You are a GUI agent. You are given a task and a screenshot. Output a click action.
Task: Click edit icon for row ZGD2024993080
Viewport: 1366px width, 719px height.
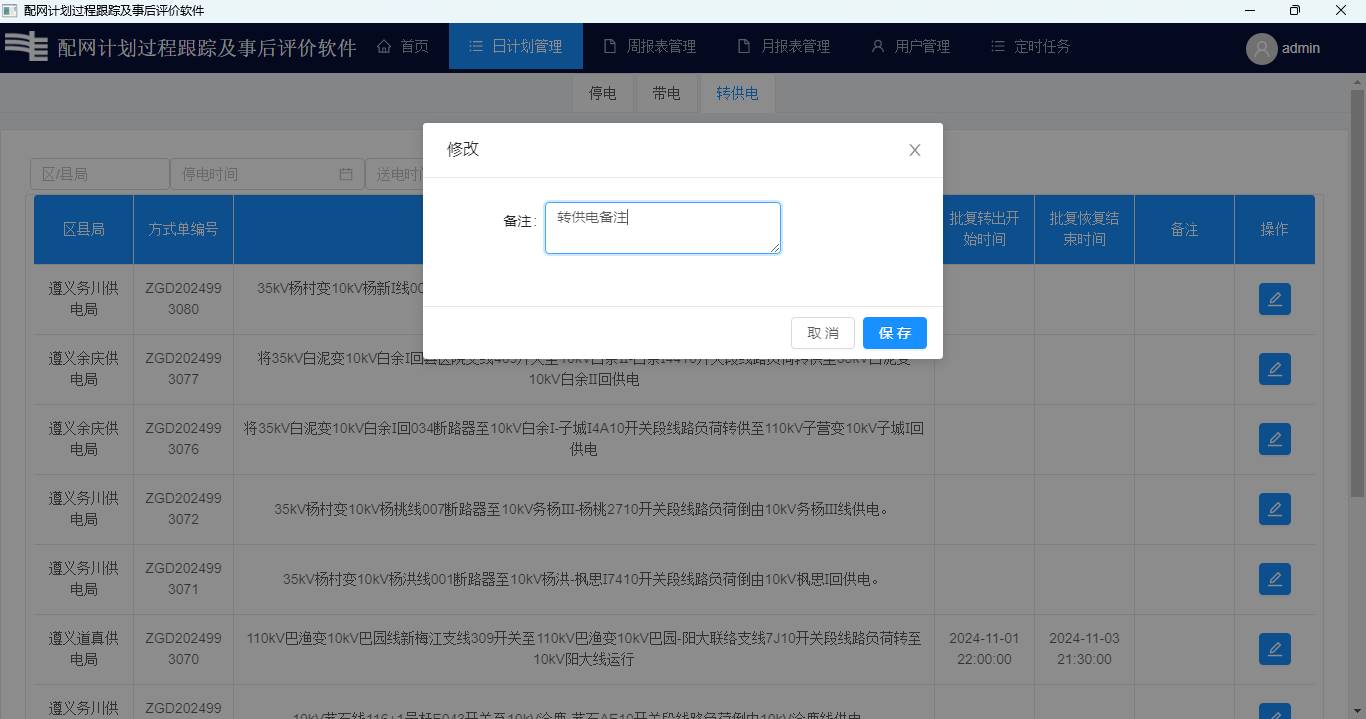[x=1274, y=299]
